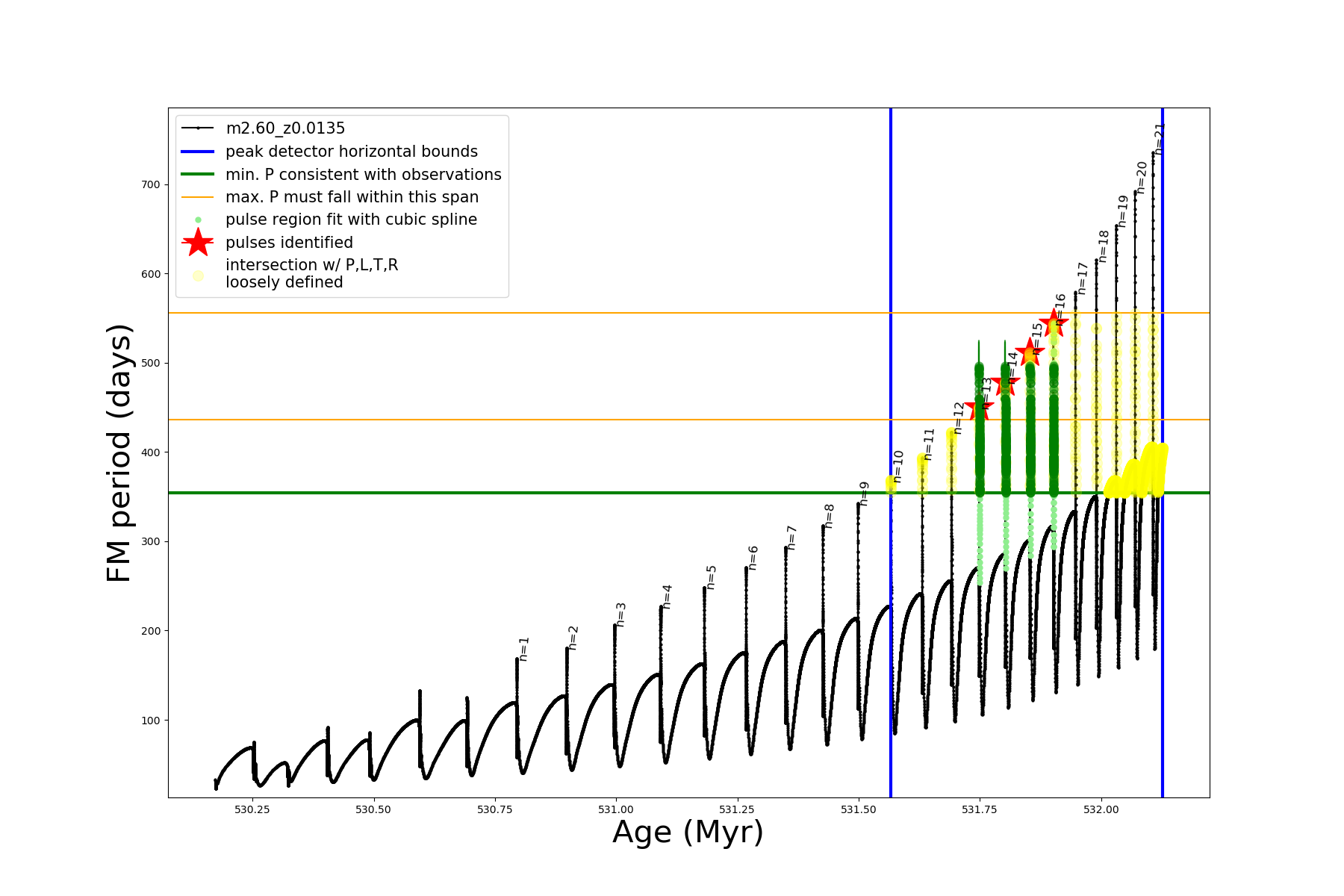1344x896 pixels.
Task: Click the light green dot legend marker
Action: [198, 220]
